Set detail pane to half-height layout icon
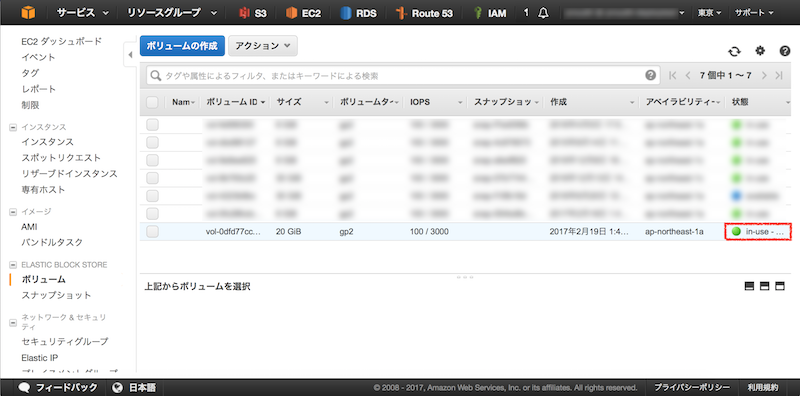 764,286
